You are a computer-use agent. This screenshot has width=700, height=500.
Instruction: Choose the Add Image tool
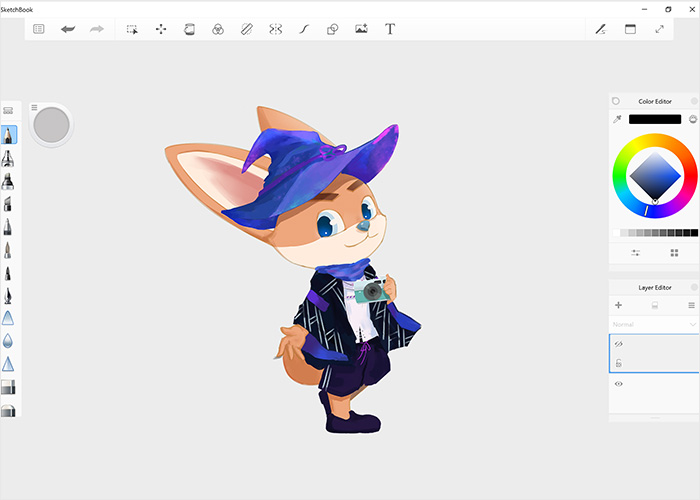pyautogui.click(x=361, y=29)
